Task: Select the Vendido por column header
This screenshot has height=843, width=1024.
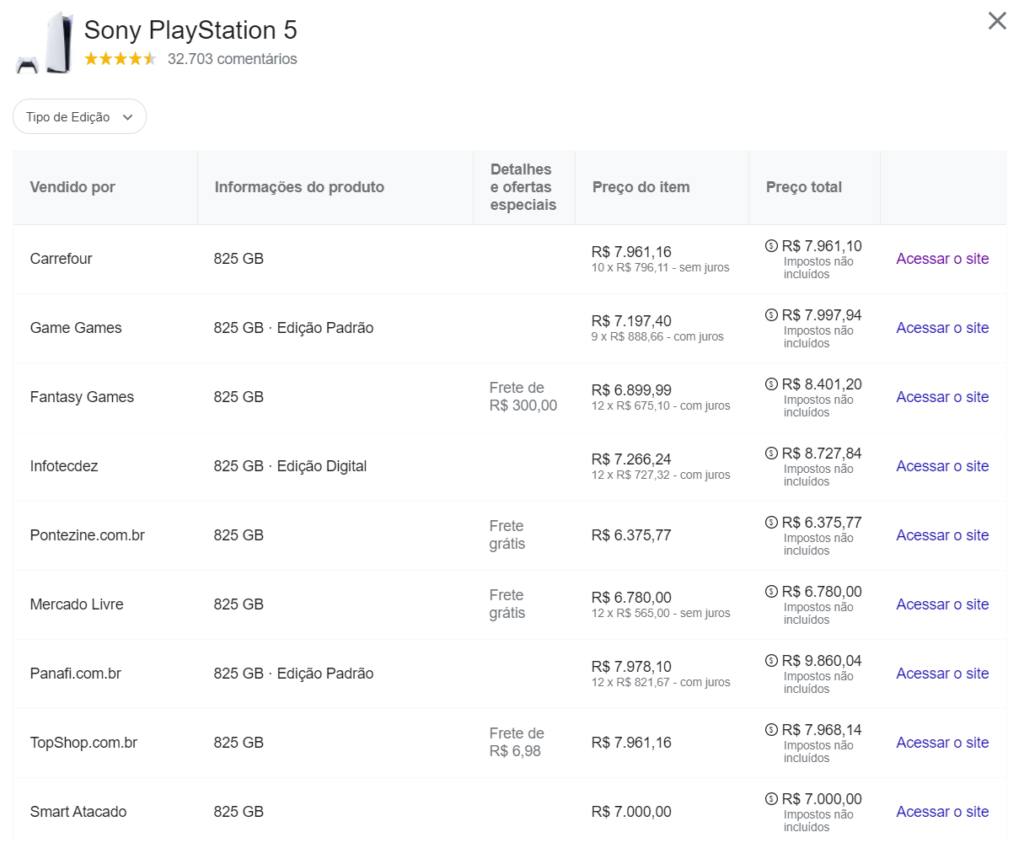Action: tap(73, 187)
